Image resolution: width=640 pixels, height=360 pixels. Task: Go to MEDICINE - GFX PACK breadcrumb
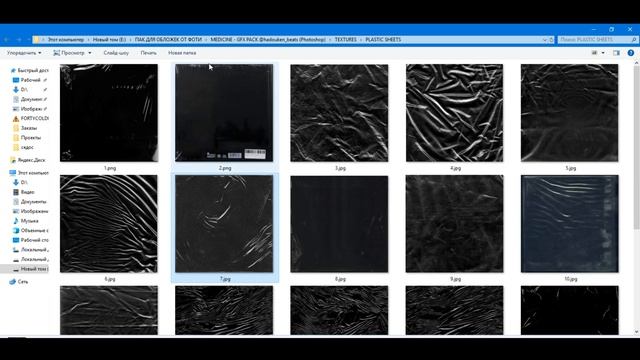(268, 40)
